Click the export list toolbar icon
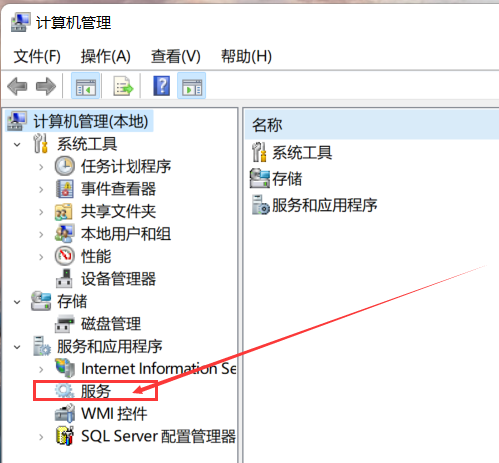 pos(123,86)
